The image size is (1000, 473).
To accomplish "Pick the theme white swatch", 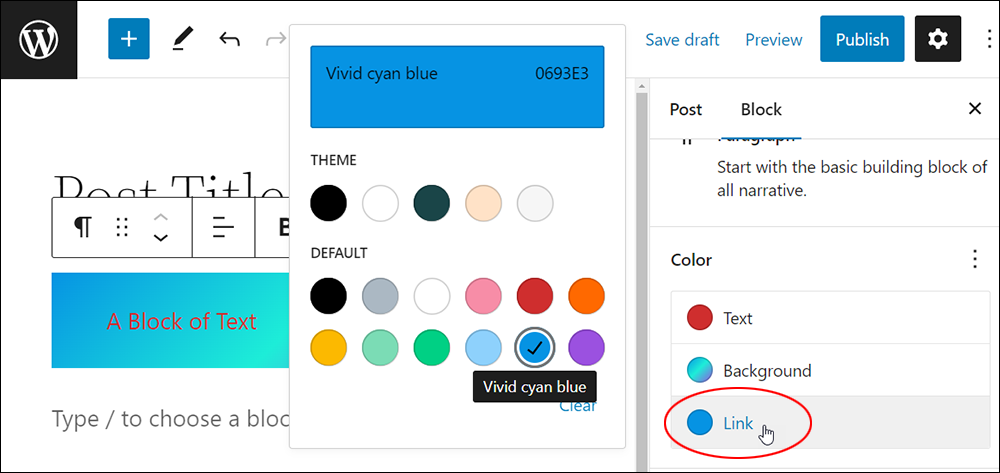I will (x=380, y=203).
